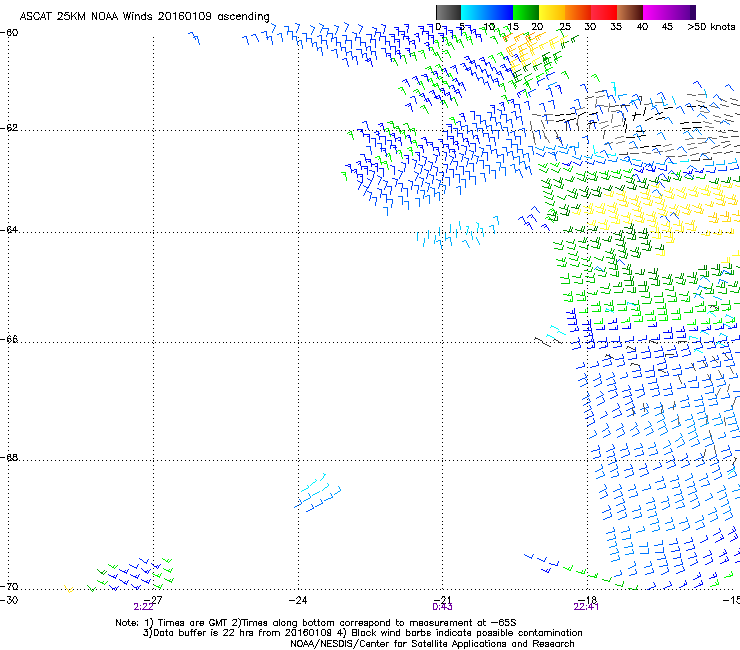740x650 pixels.
Task: Click the 'NOAA/NESDIS/Center for Satellite Applications and Research' credit
Action: (x=432, y=644)
